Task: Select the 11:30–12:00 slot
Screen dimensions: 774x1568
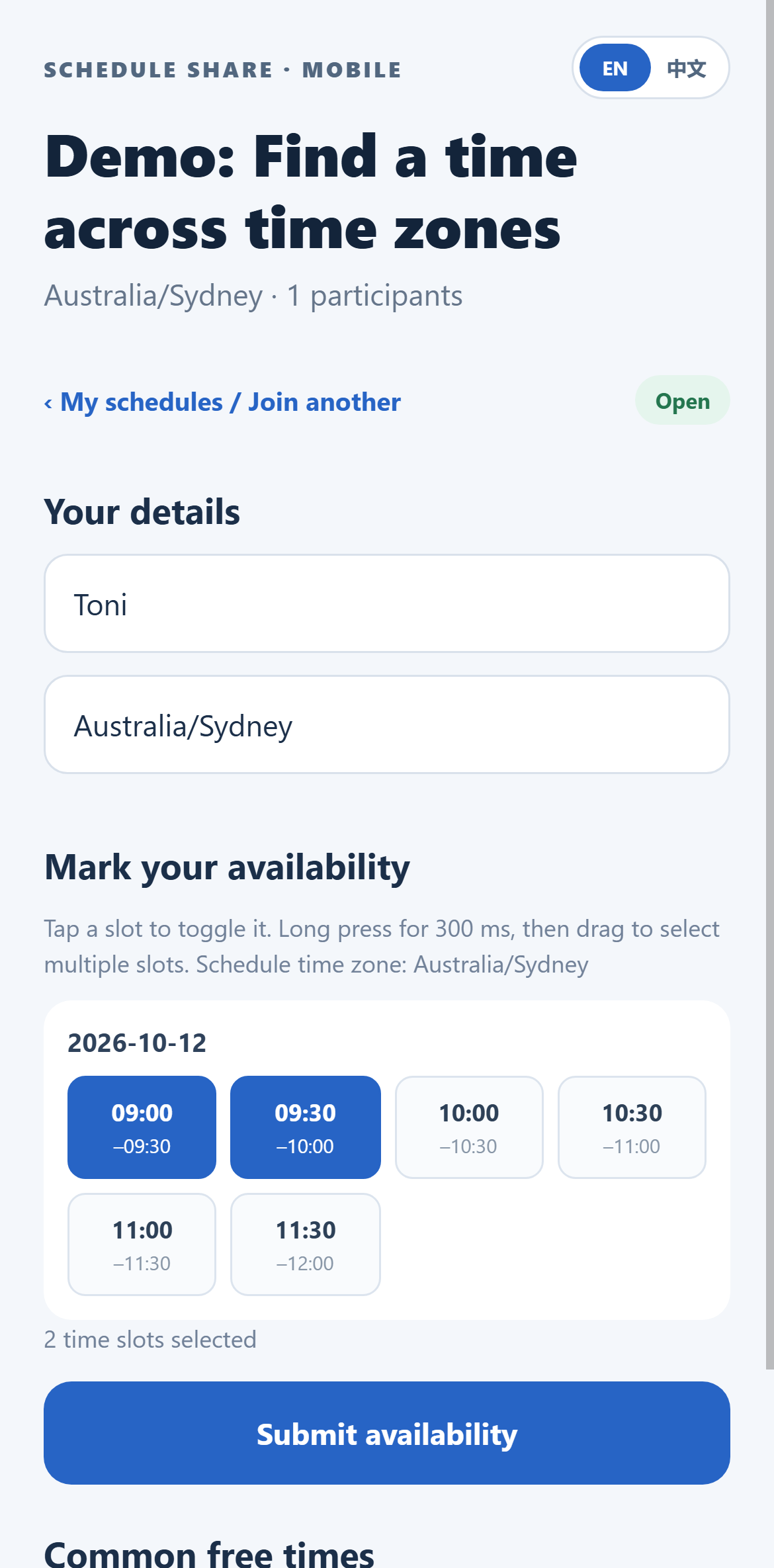Action: pyautogui.click(x=305, y=1244)
